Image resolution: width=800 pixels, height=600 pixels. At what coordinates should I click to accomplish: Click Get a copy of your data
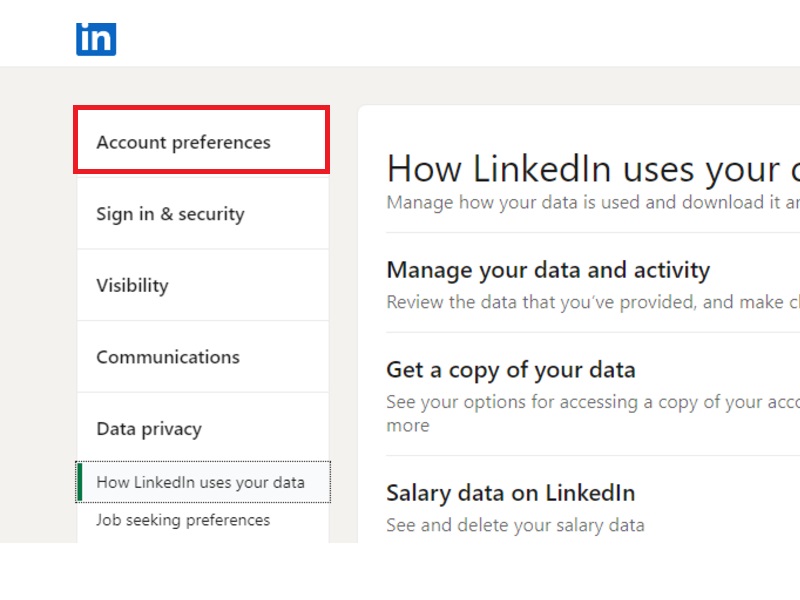pos(510,370)
